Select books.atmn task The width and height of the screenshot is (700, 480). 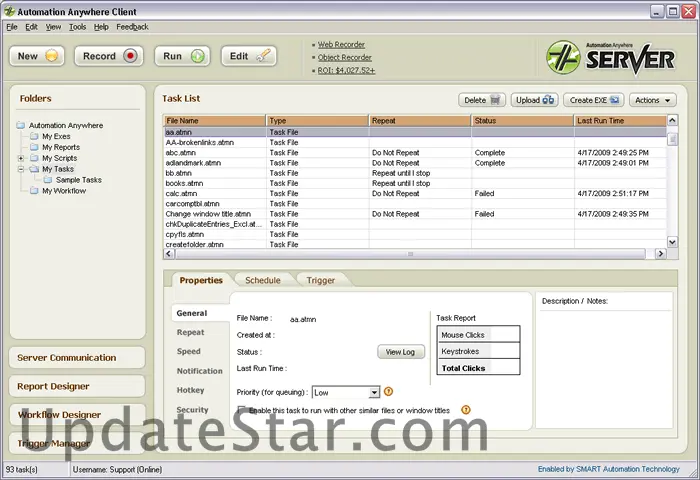coord(415,184)
